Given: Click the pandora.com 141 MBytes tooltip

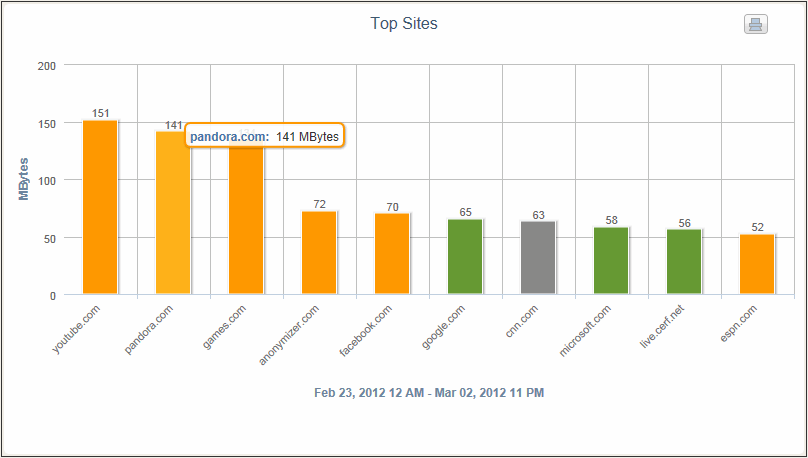Looking at the screenshot, I should (x=264, y=137).
